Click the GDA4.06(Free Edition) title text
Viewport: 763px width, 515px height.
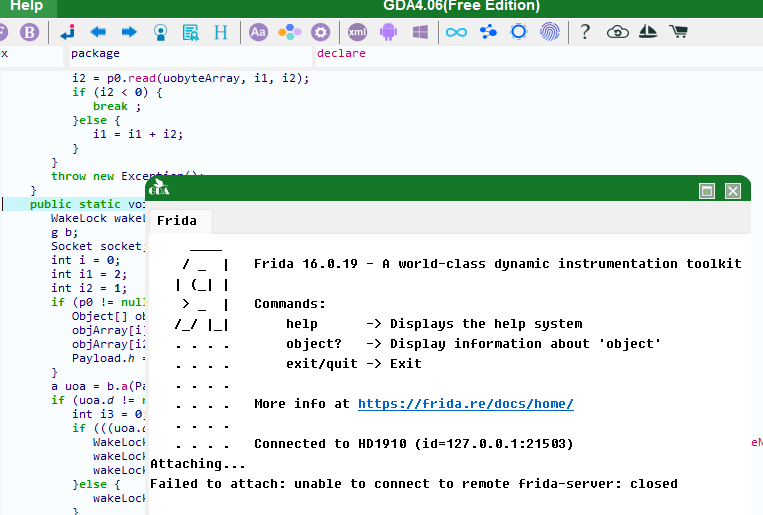[461, 6]
